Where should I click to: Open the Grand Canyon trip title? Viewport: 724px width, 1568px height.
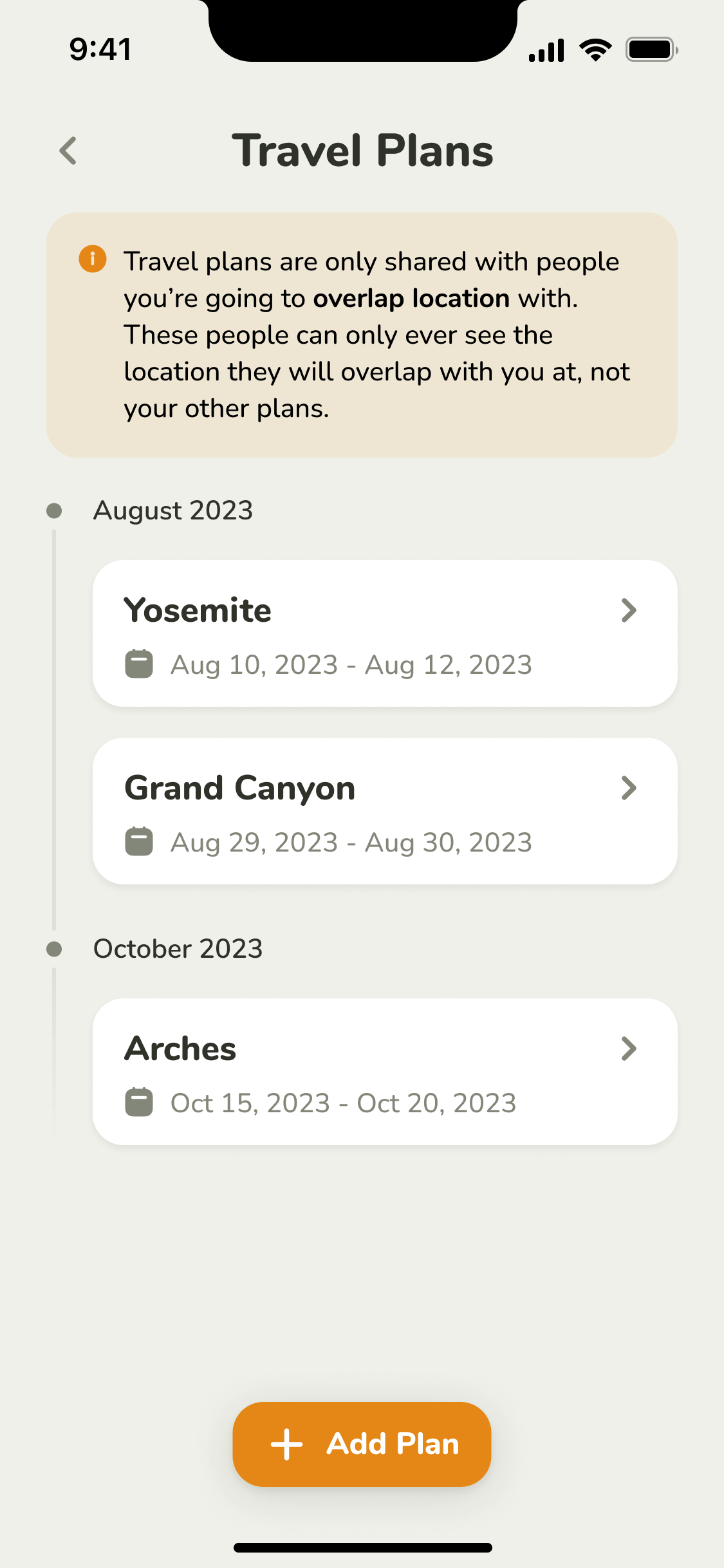coord(239,788)
